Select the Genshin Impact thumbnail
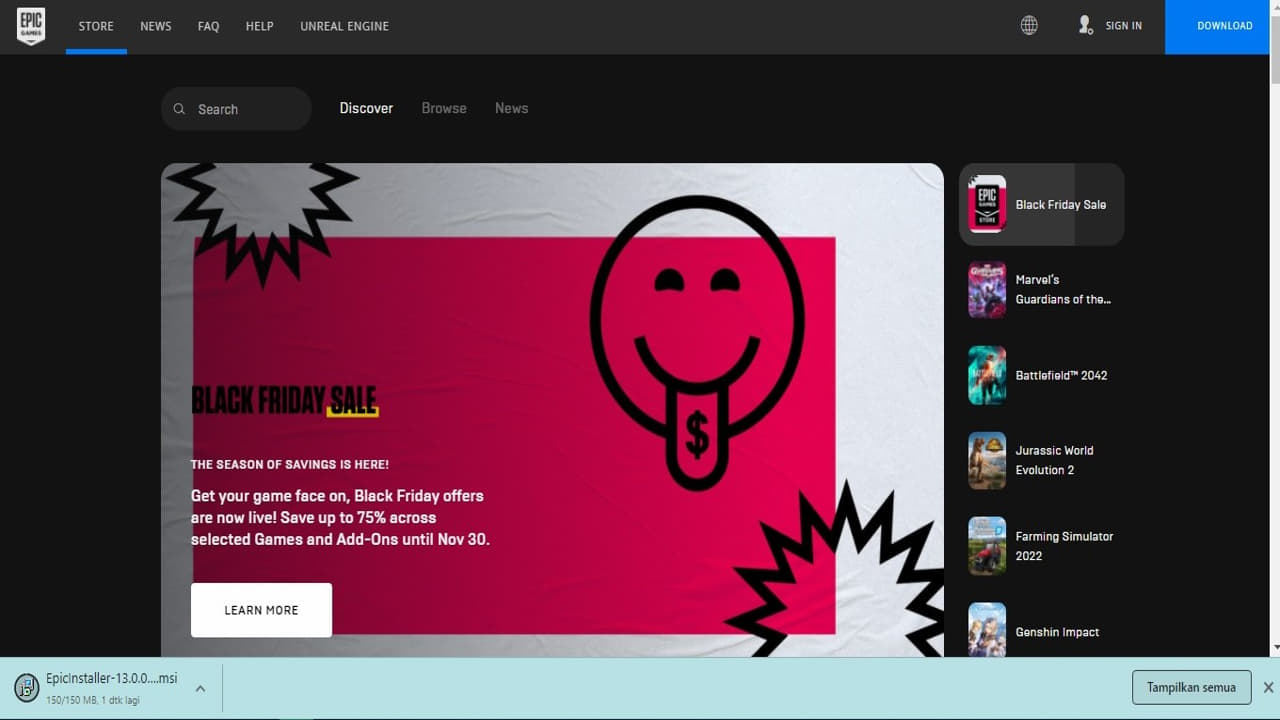 pos(987,629)
